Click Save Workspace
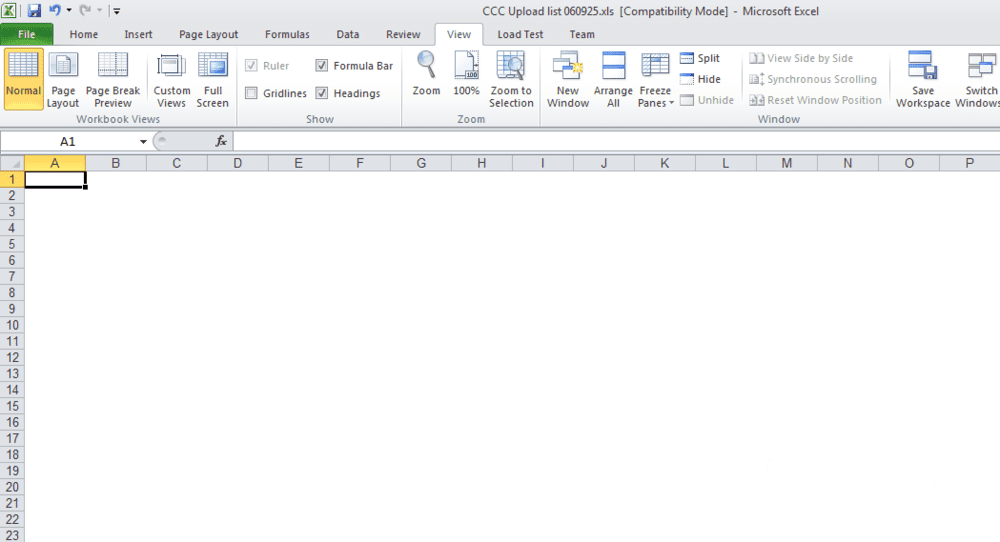Screen dimensions: 1000x542 [923, 79]
